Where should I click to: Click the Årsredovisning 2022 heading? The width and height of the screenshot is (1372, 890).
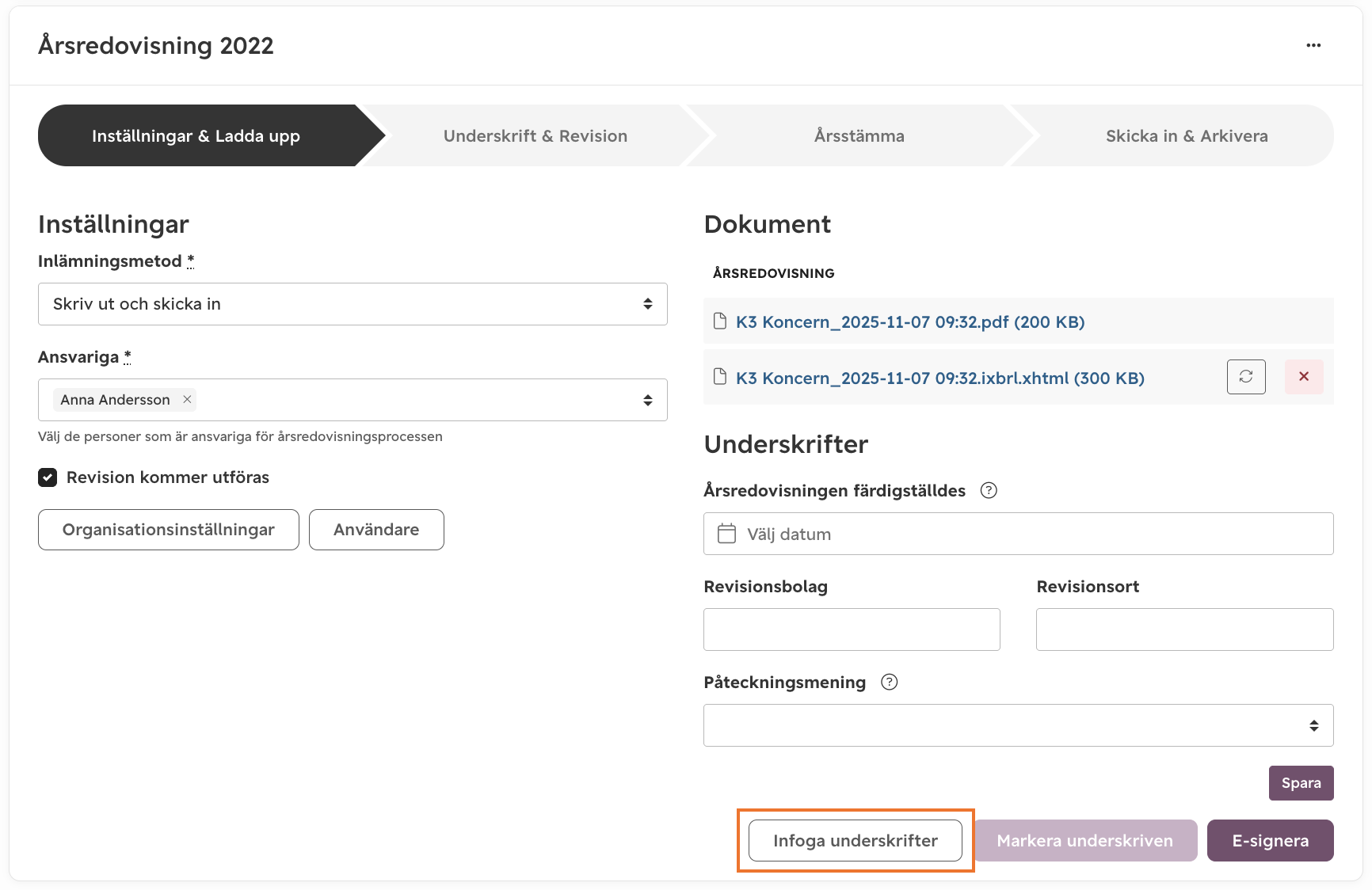point(156,46)
